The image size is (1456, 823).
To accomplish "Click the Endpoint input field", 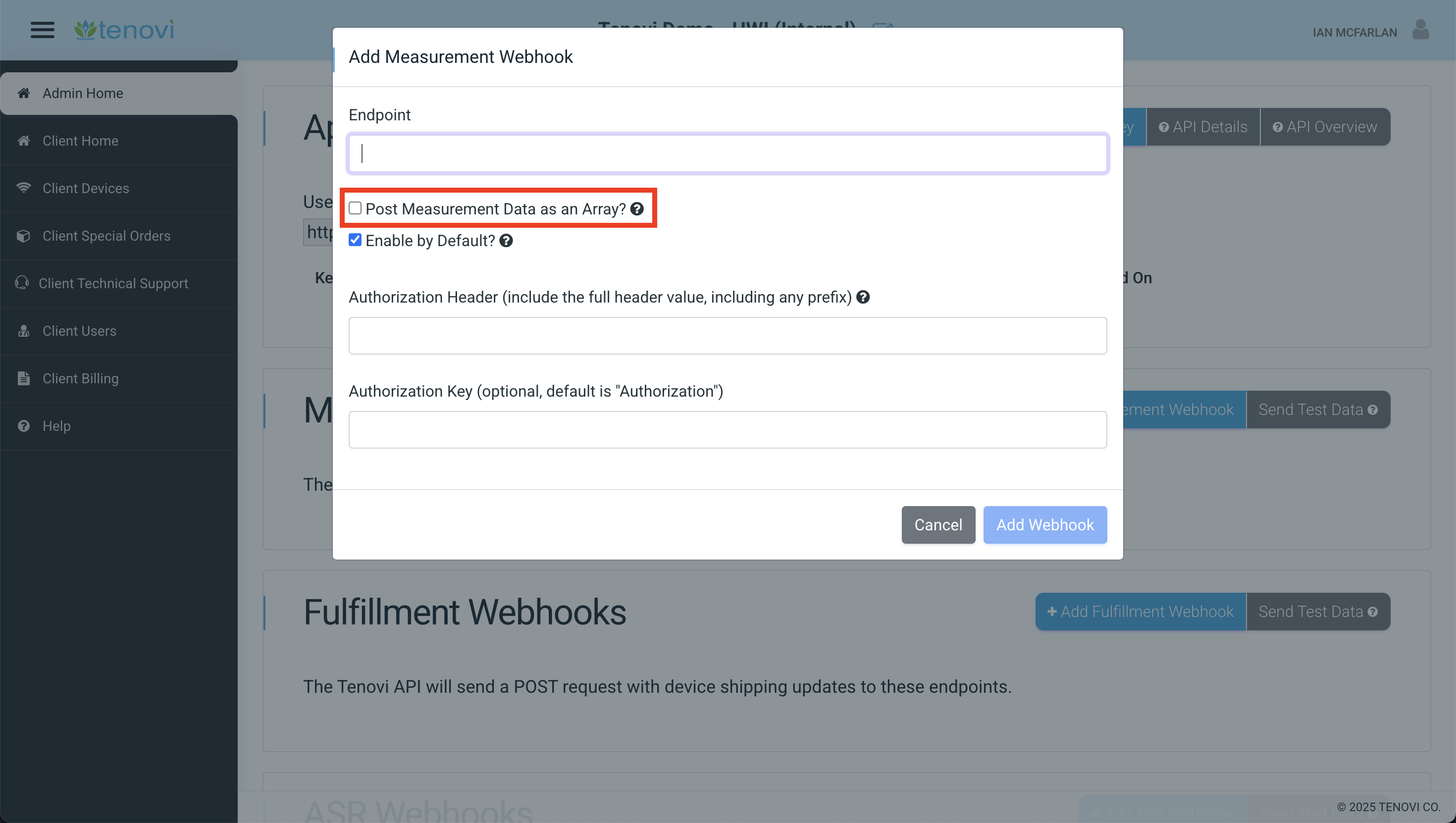I will coord(728,153).
